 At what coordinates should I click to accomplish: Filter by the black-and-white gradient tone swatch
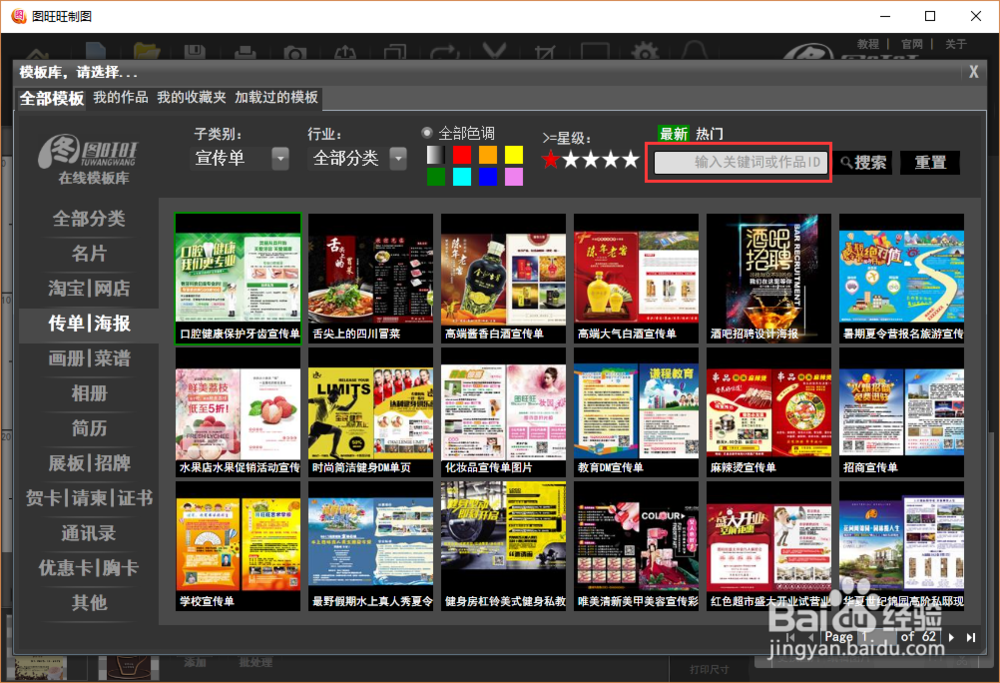436,155
